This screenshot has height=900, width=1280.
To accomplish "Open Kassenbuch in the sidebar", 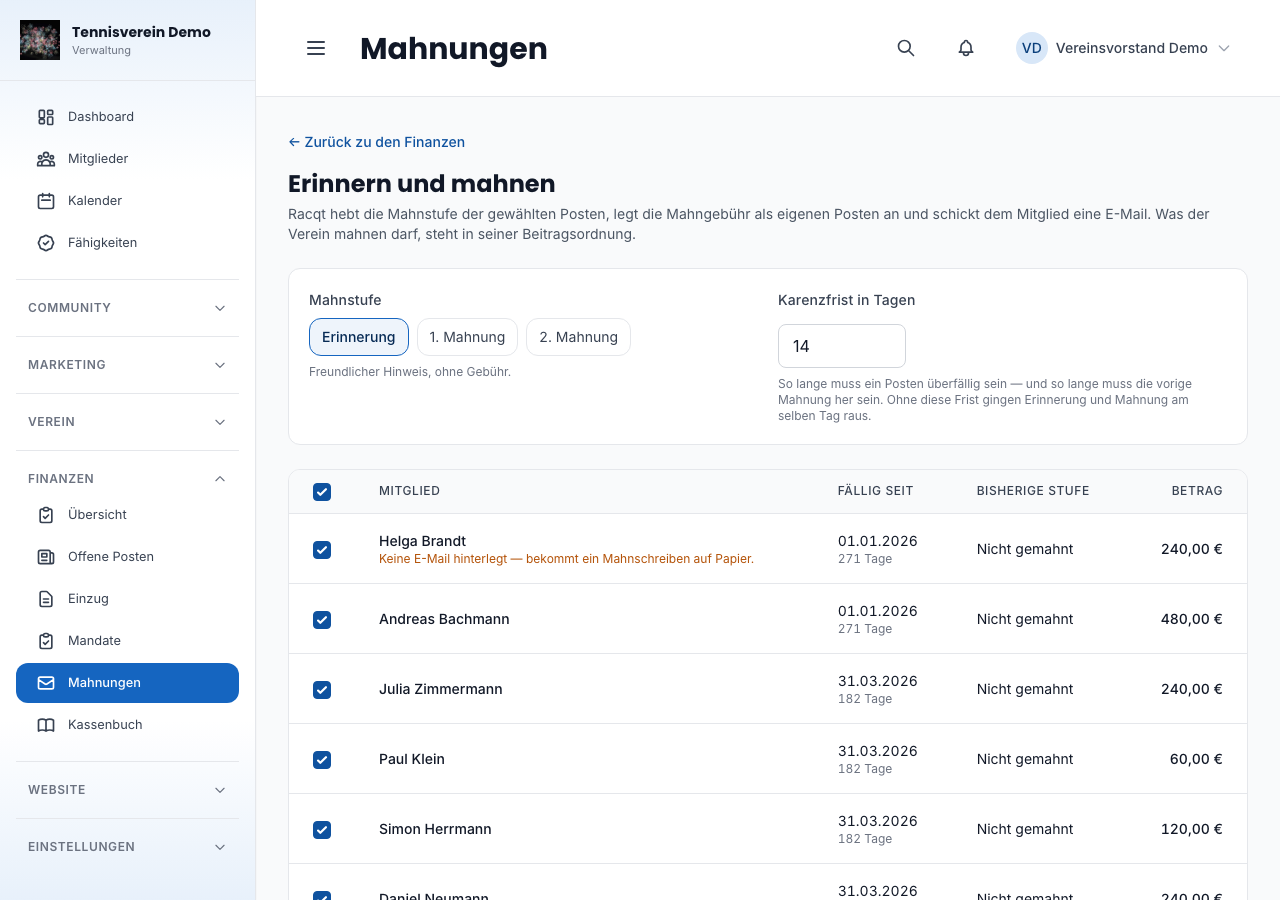I will coord(127,725).
